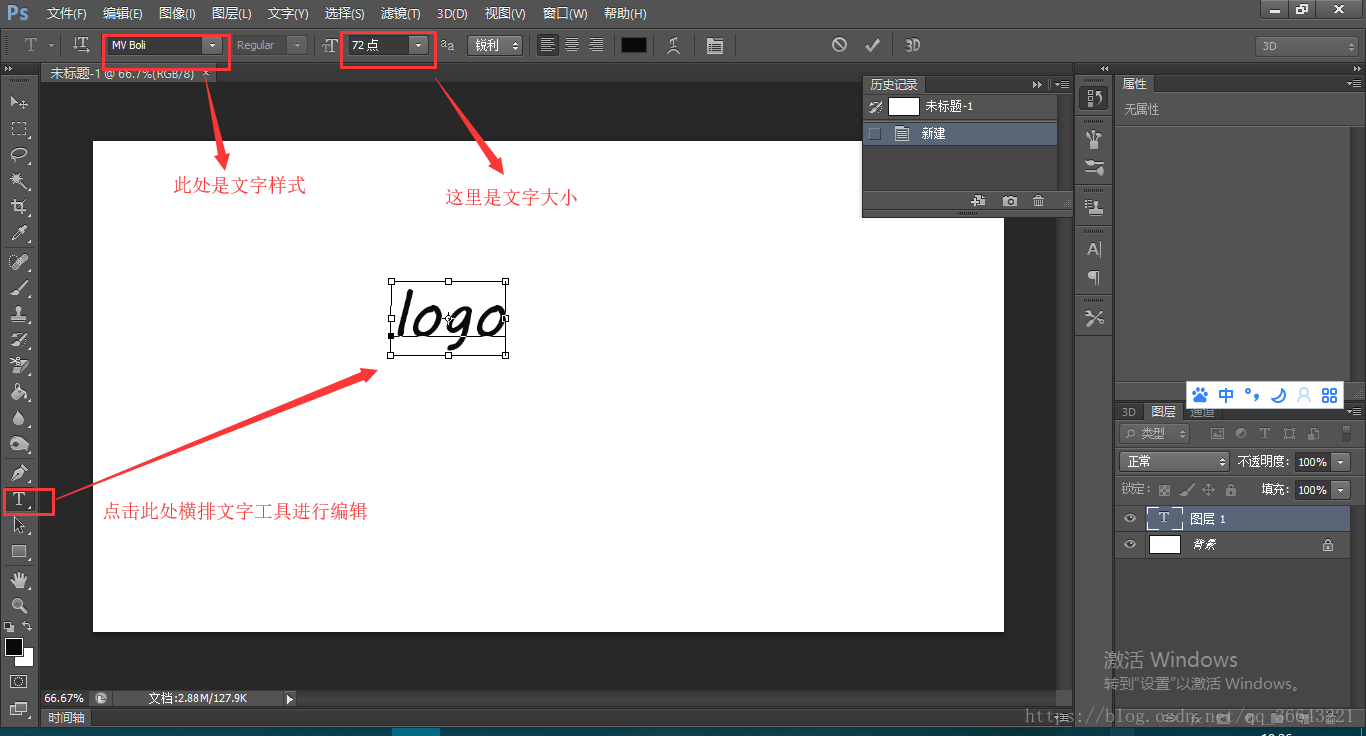Toggle lock all for layer
Screen dimensions: 1366x736
(1231, 490)
